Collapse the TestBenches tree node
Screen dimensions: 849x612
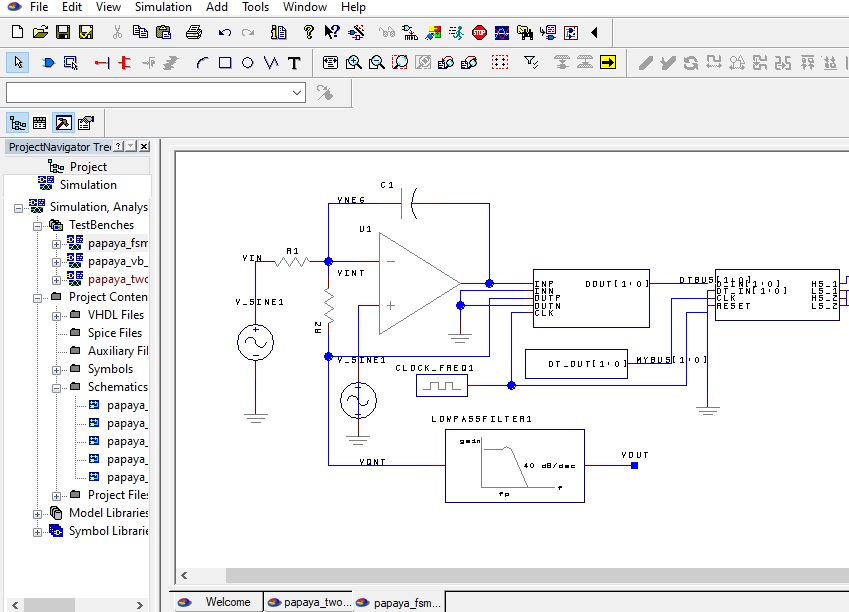(37, 226)
